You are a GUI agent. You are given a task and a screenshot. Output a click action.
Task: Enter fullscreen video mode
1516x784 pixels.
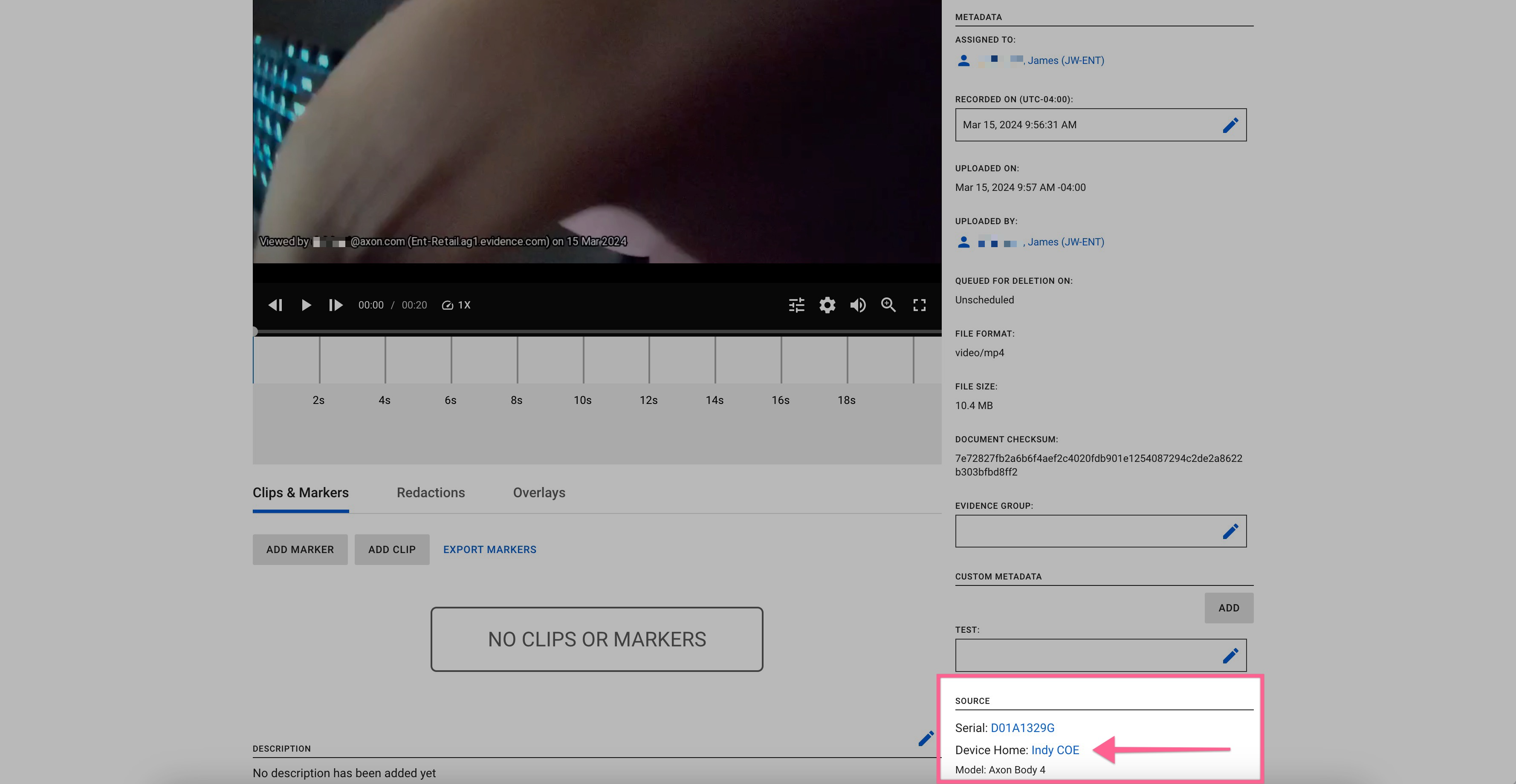click(x=919, y=305)
